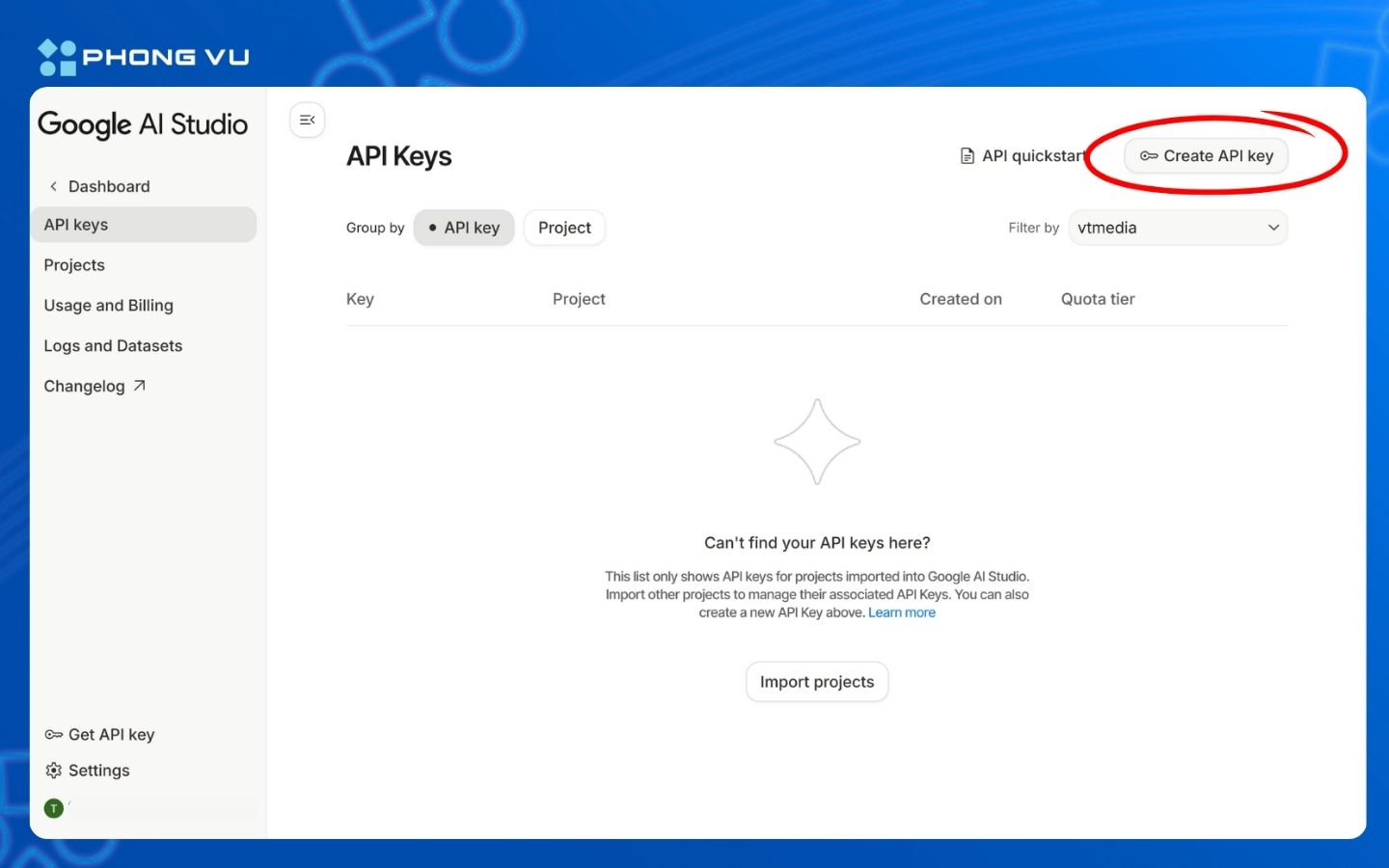The image size is (1389, 868).
Task: Group the list by Project
Action: [564, 228]
